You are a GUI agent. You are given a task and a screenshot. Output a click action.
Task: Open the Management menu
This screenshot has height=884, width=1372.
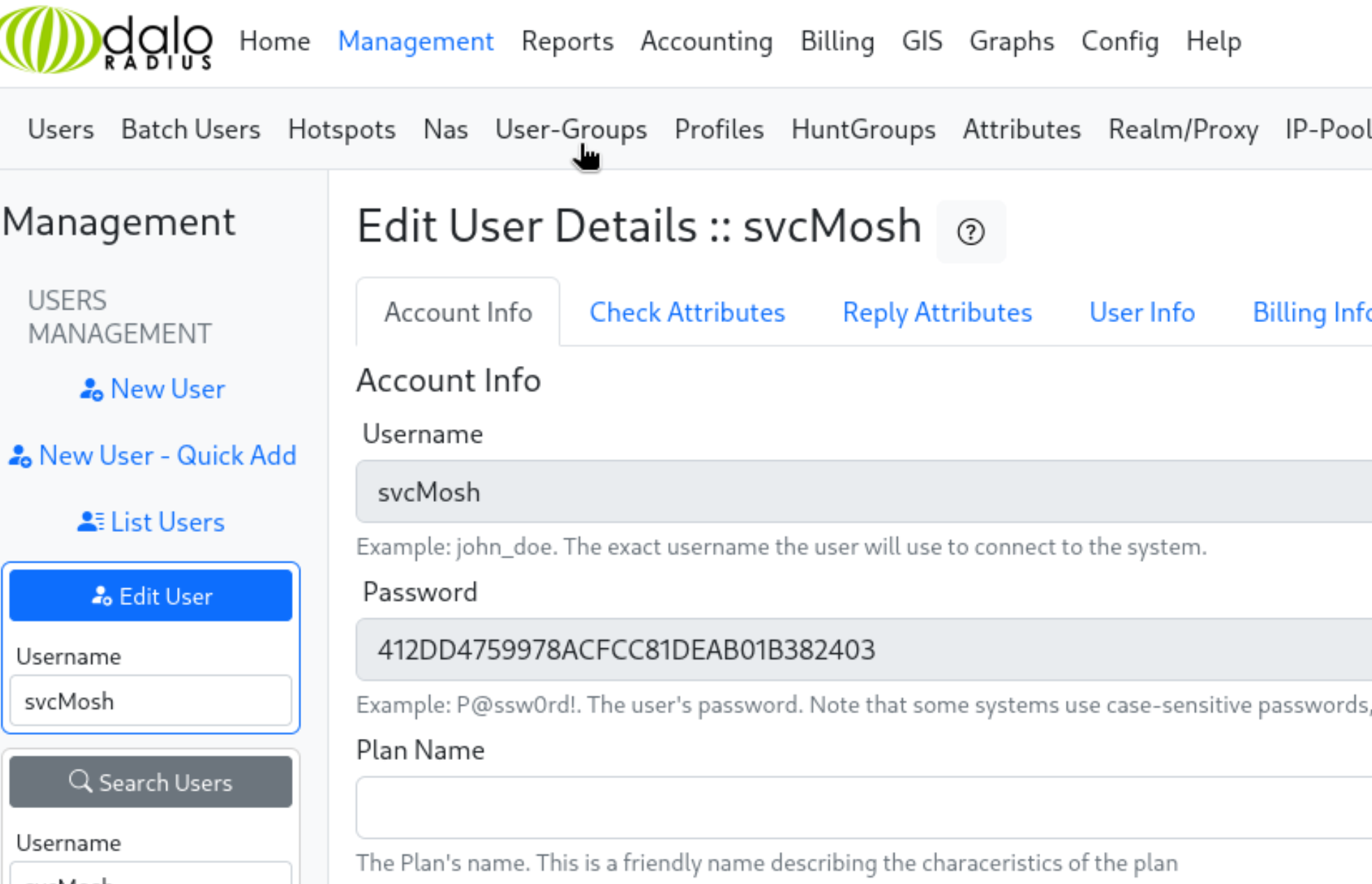416,41
